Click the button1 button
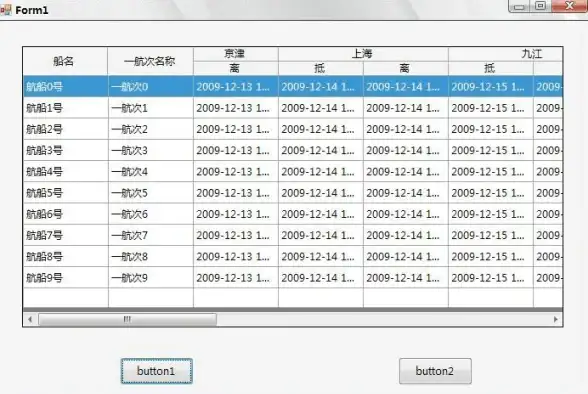The width and height of the screenshot is (588, 394). tap(157, 371)
